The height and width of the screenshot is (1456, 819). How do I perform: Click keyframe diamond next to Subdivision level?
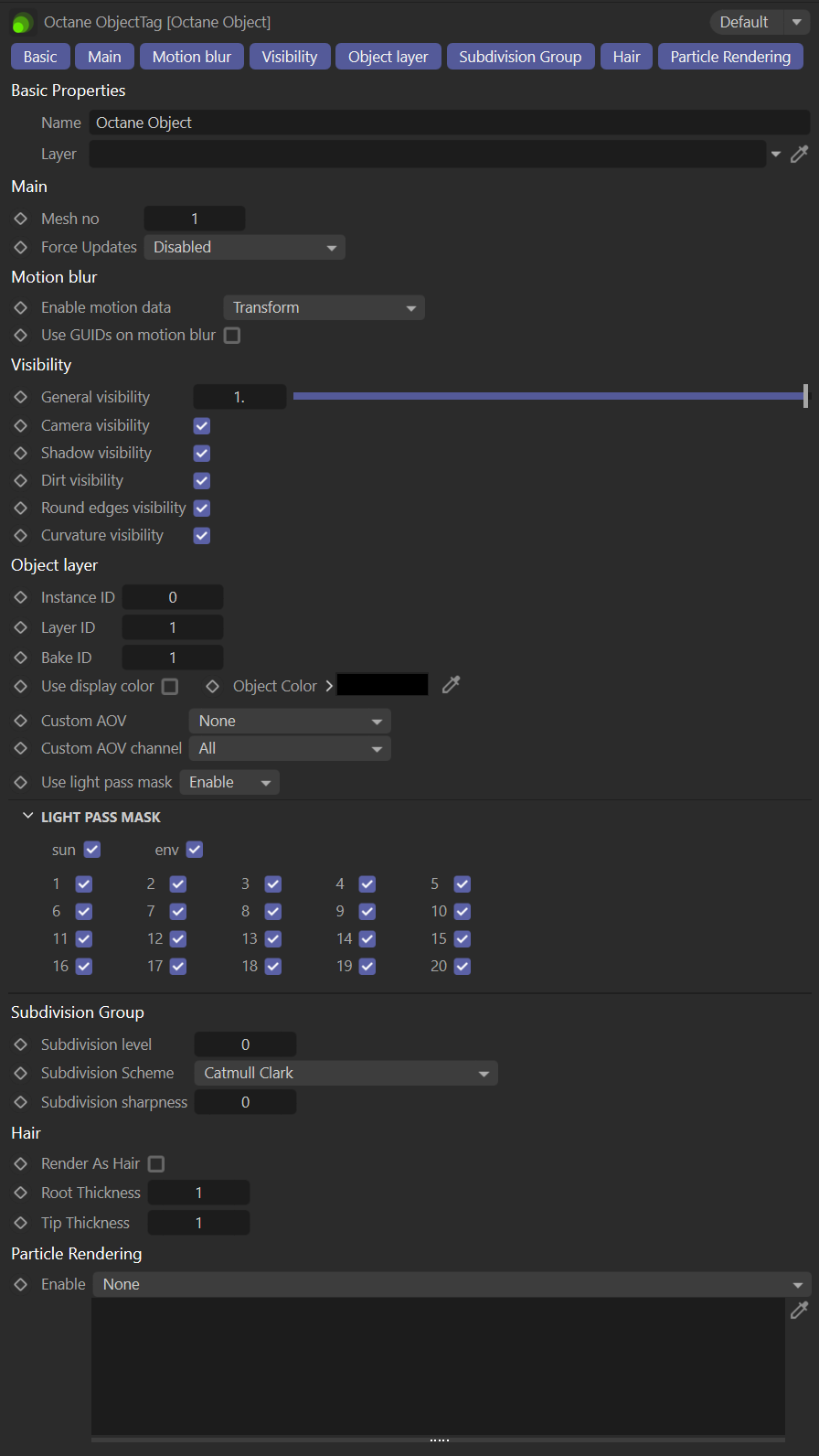(x=21, y=1044)
